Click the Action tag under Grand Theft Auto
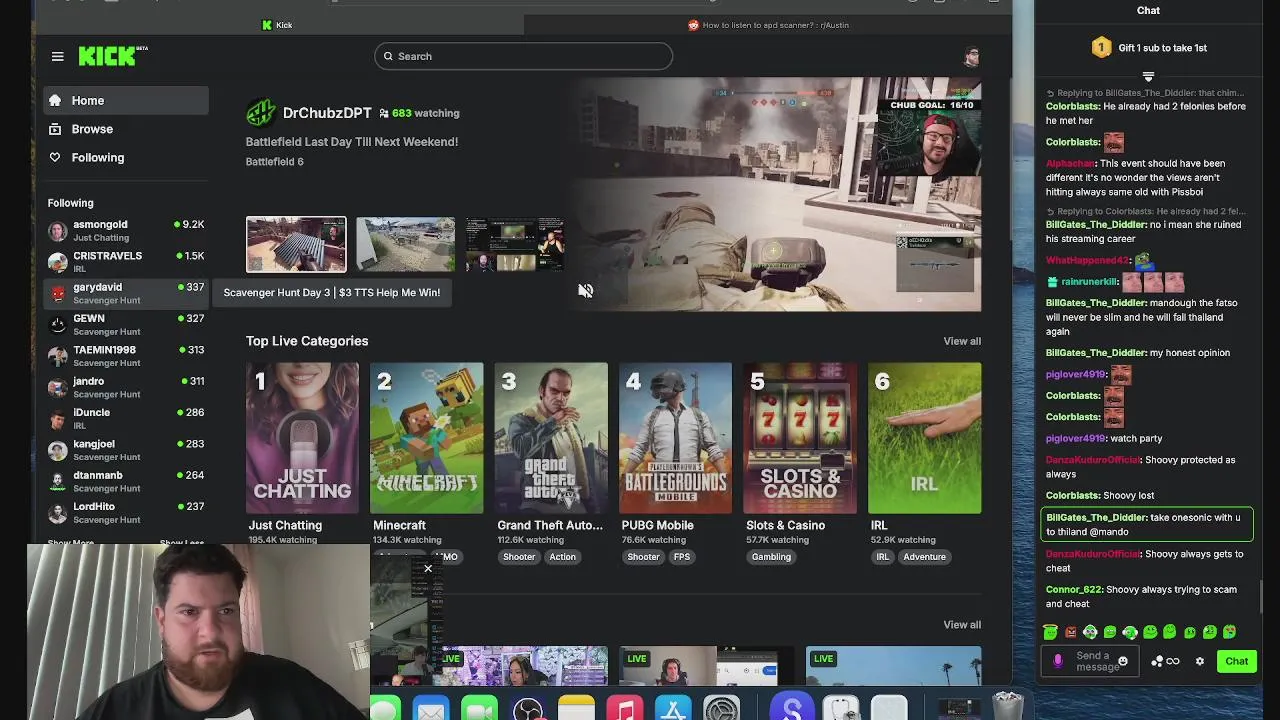1280x720 pixels. 562,557
